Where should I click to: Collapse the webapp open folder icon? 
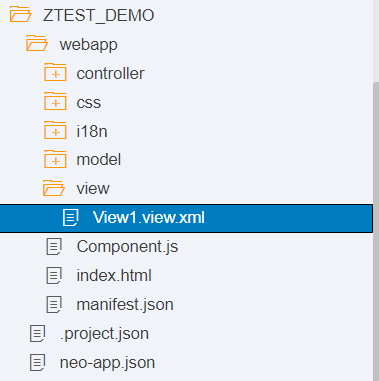(x=37, y=44)
